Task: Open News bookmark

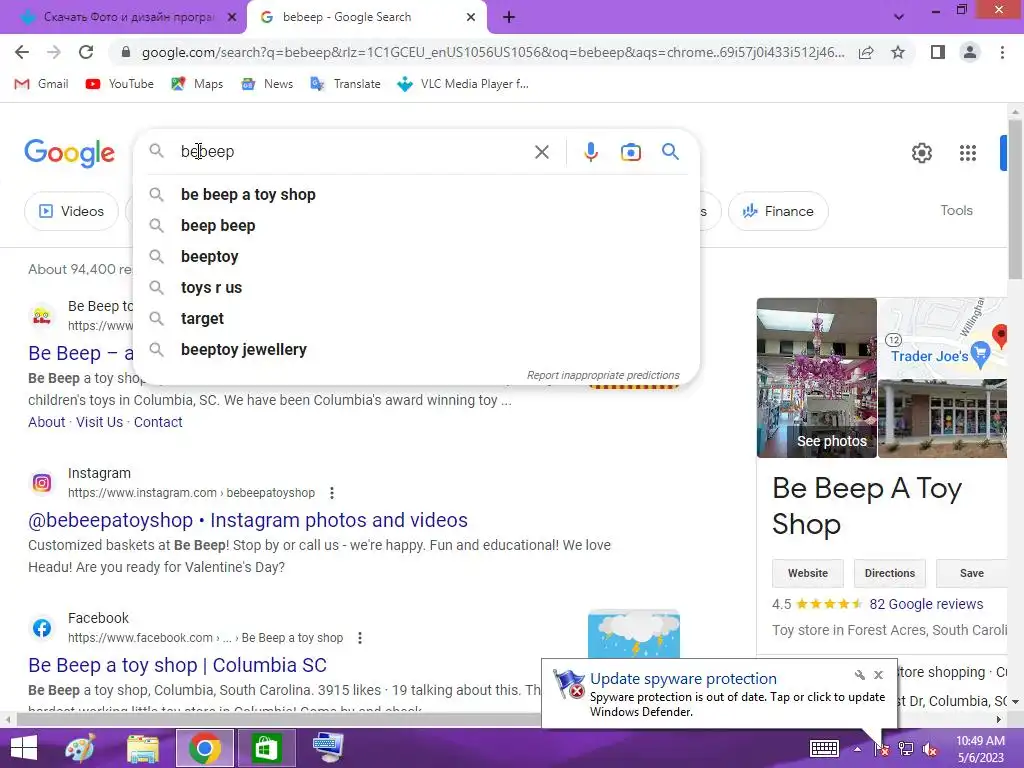Action: point(267,84)
